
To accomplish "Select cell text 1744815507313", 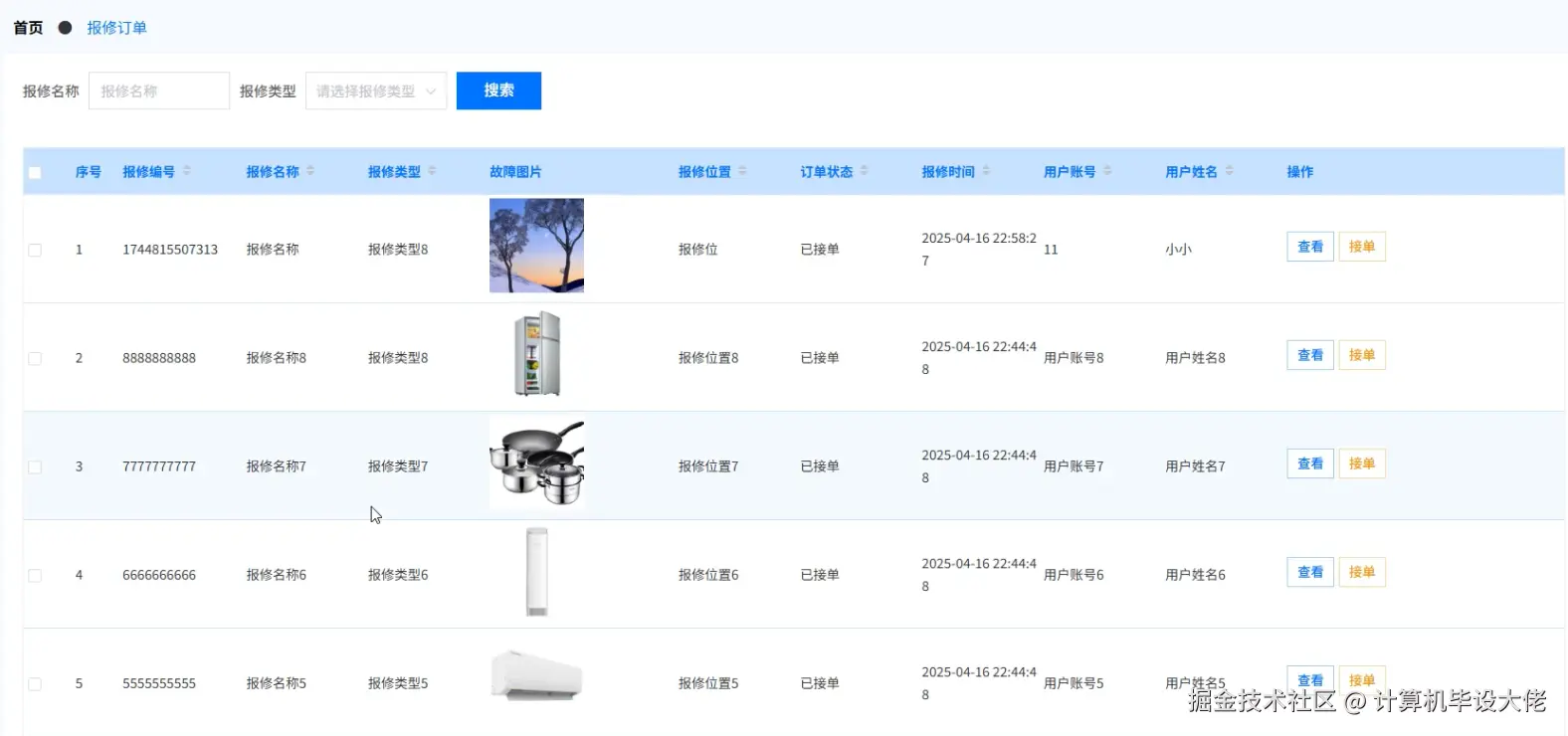I will click(170, 250).
